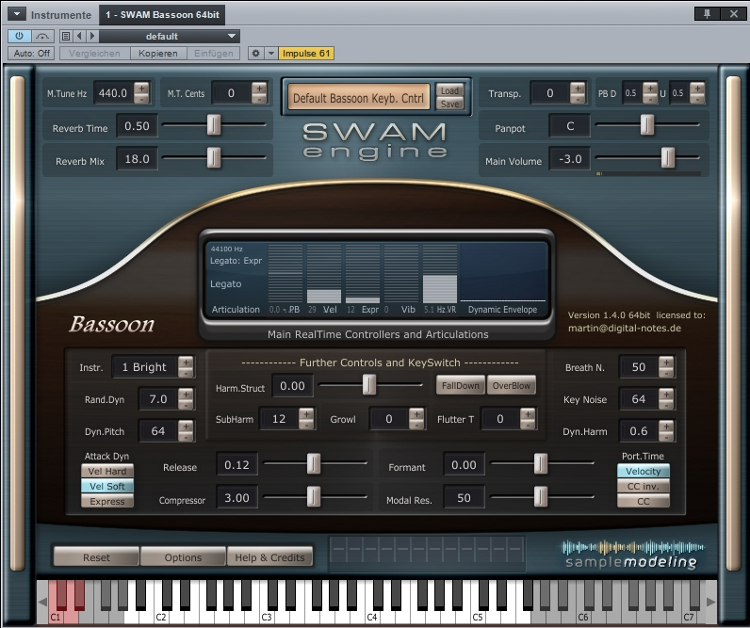This screenshot has height=628, width=750.
Task: Decrease Dyn.Pitch value with minus stepper
Action: tap(186, 437)
